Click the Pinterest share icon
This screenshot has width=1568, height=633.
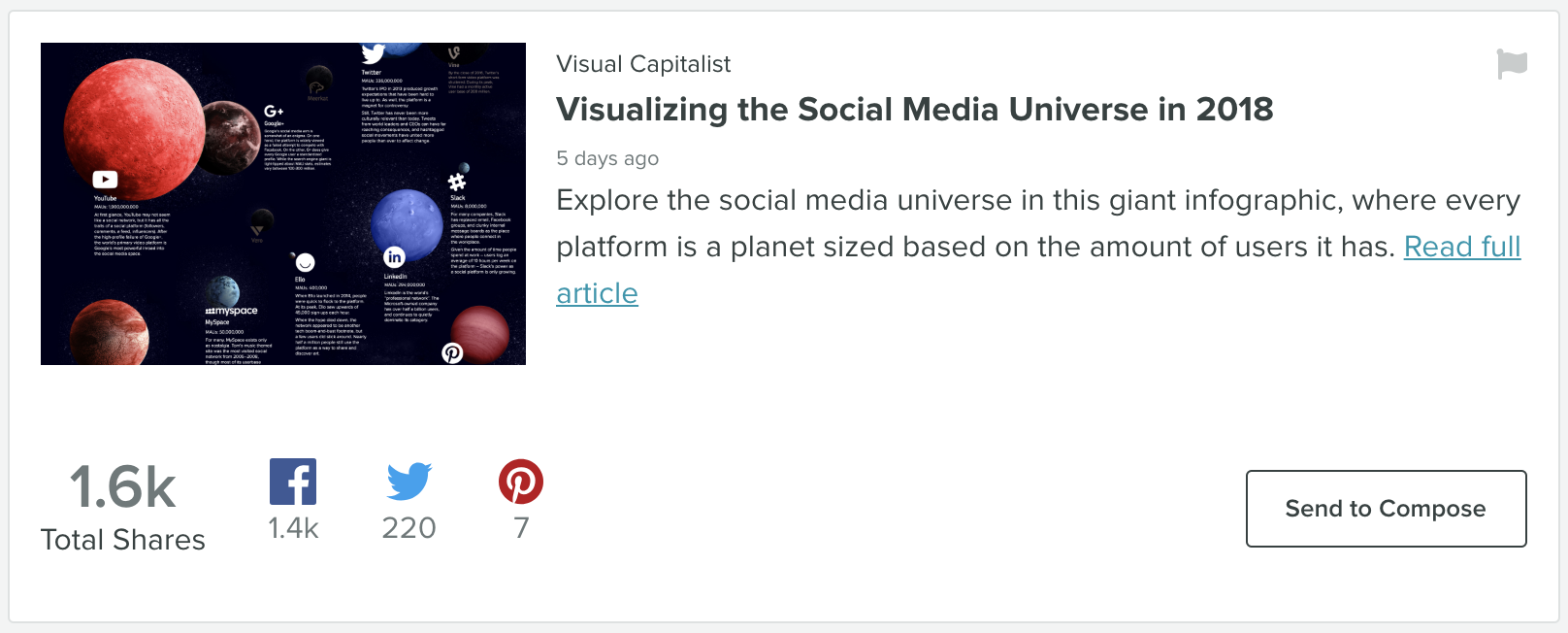pos(521,482)
